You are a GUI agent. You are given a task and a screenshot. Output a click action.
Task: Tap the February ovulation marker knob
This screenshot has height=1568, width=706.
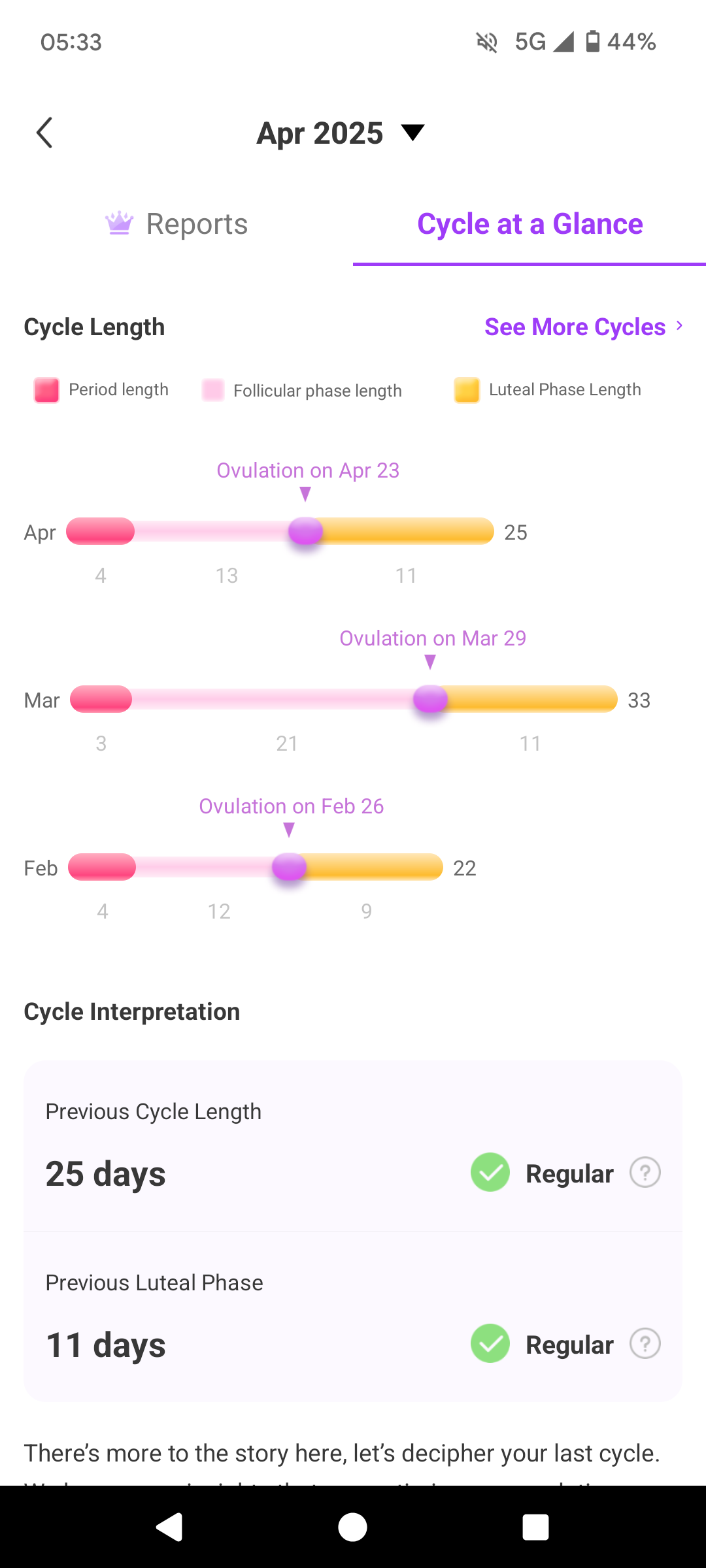click(289, 867)
